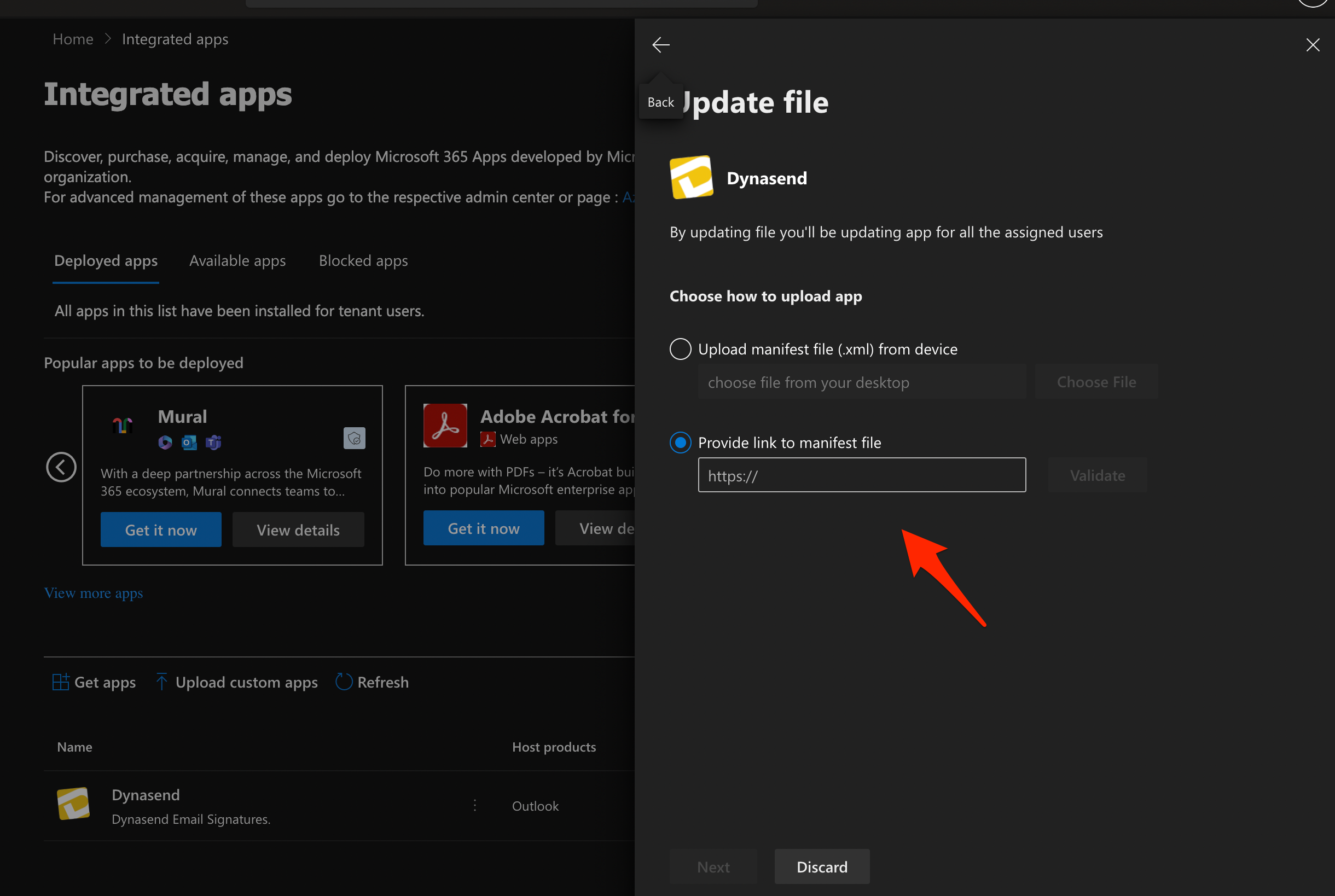1335x896 pixels.
Task: Select the Outlook icon under Mural
Action: tap(189, 443)
